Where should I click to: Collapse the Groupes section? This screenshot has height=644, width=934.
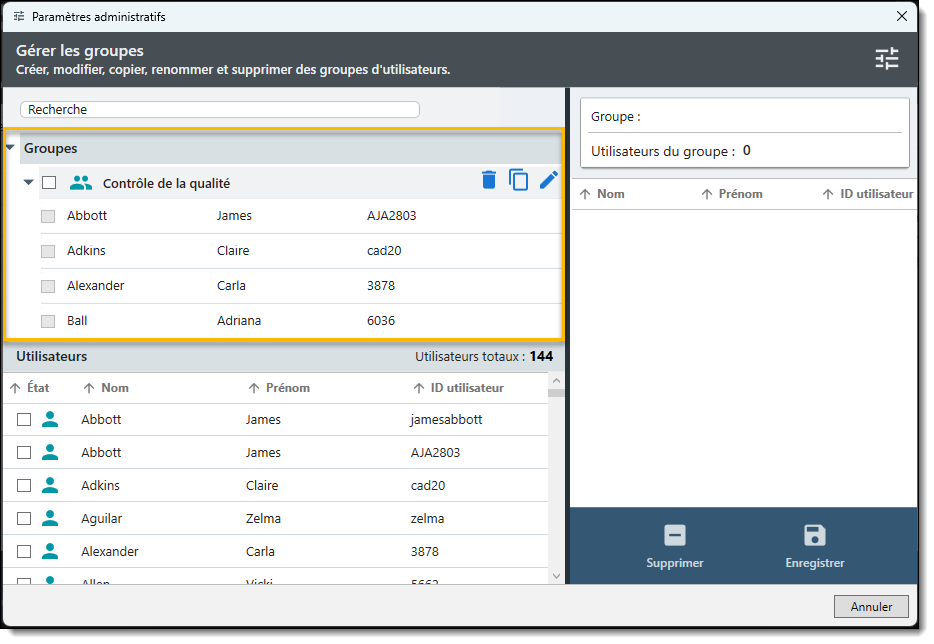click(x=10, y=148)
